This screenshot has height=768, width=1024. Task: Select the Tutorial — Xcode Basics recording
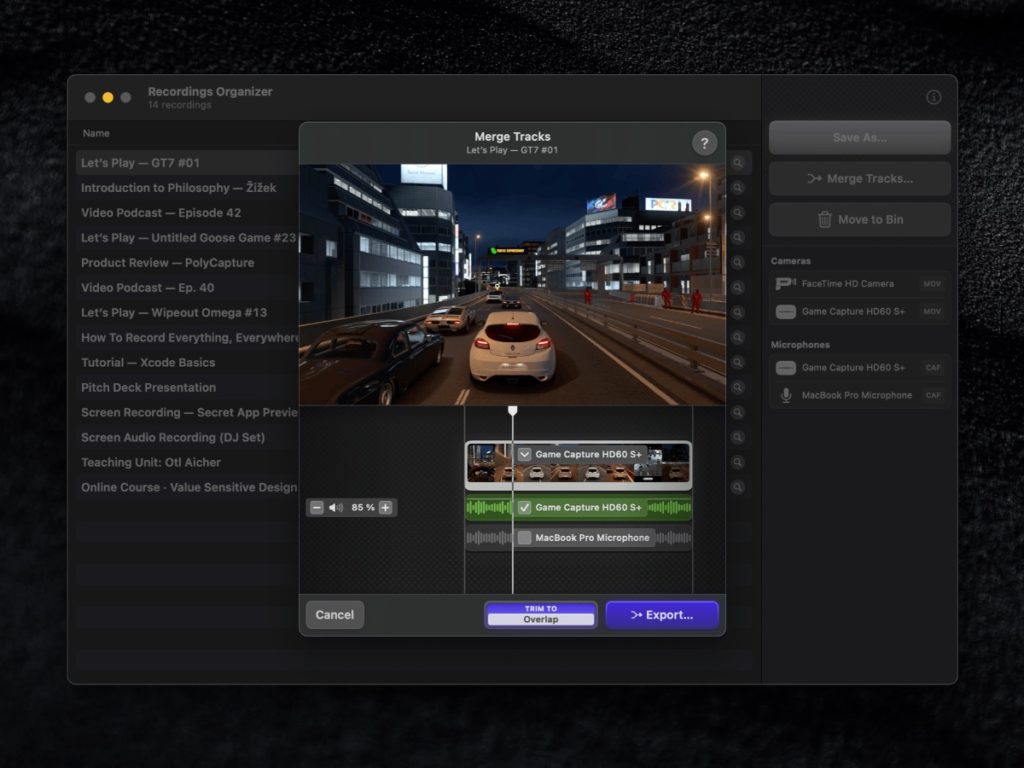click(148, 362)
